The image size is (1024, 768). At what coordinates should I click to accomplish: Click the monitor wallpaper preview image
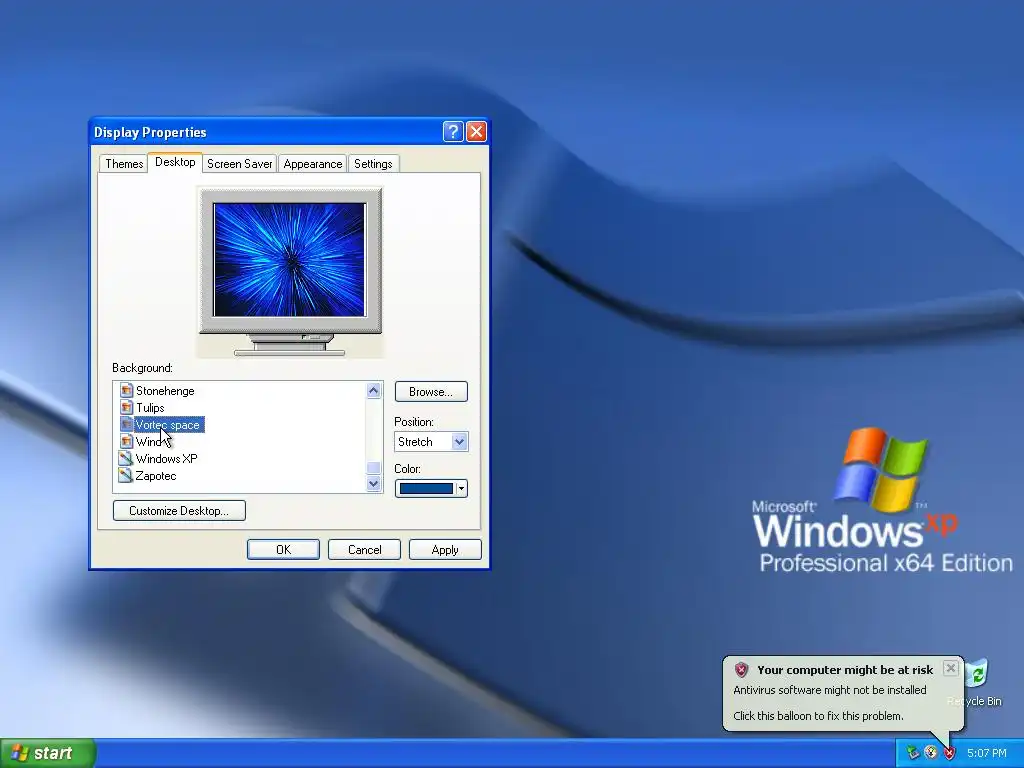pos(289,259)
